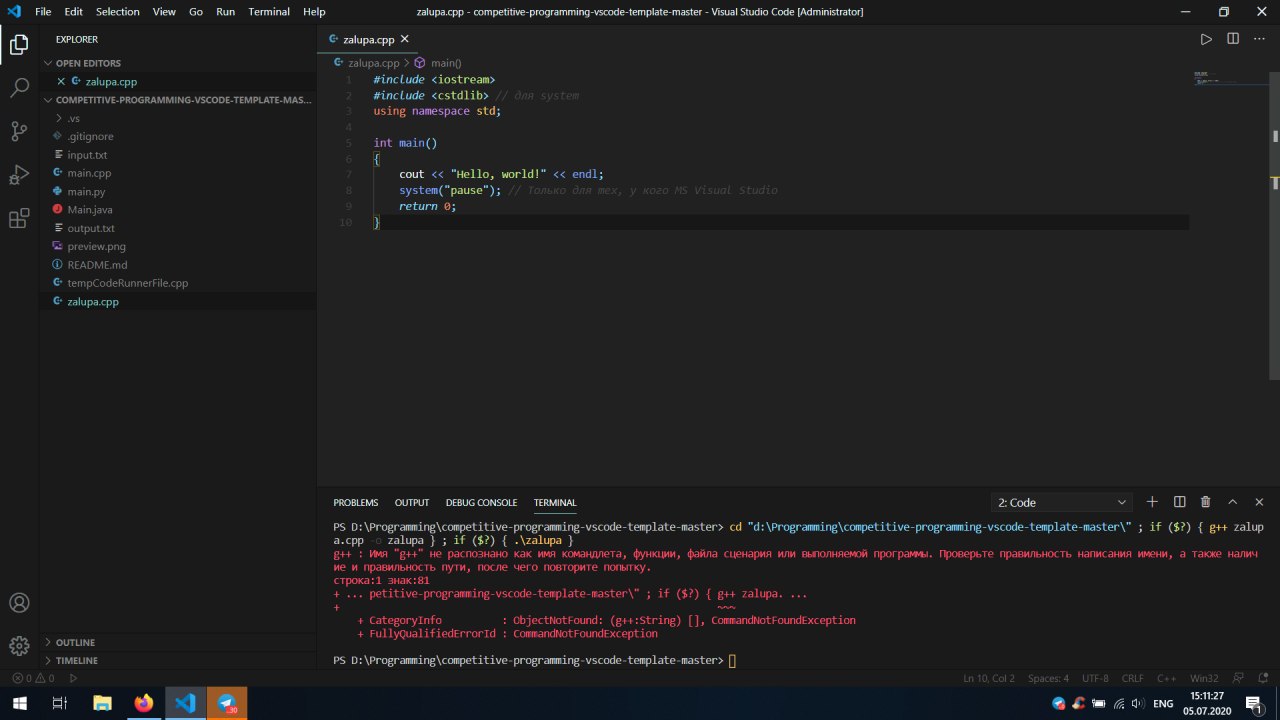
Task: Select the TERMINAL panel tab
Action: (555, 503)
